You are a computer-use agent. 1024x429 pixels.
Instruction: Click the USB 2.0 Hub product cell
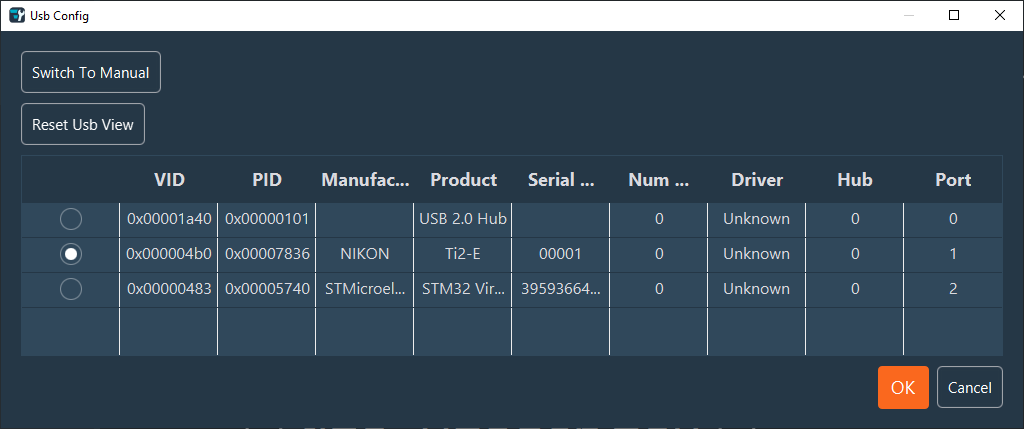click(x=463, y=219)
